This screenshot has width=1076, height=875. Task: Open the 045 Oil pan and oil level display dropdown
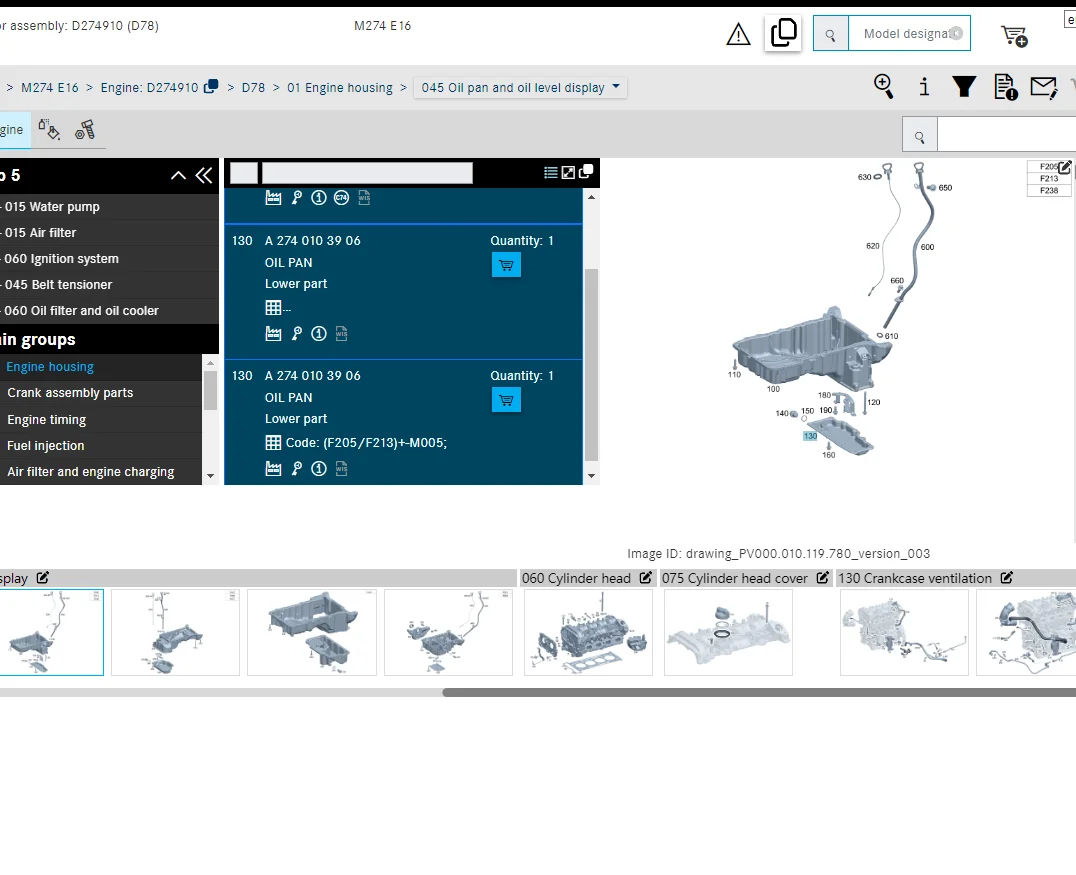520,87
